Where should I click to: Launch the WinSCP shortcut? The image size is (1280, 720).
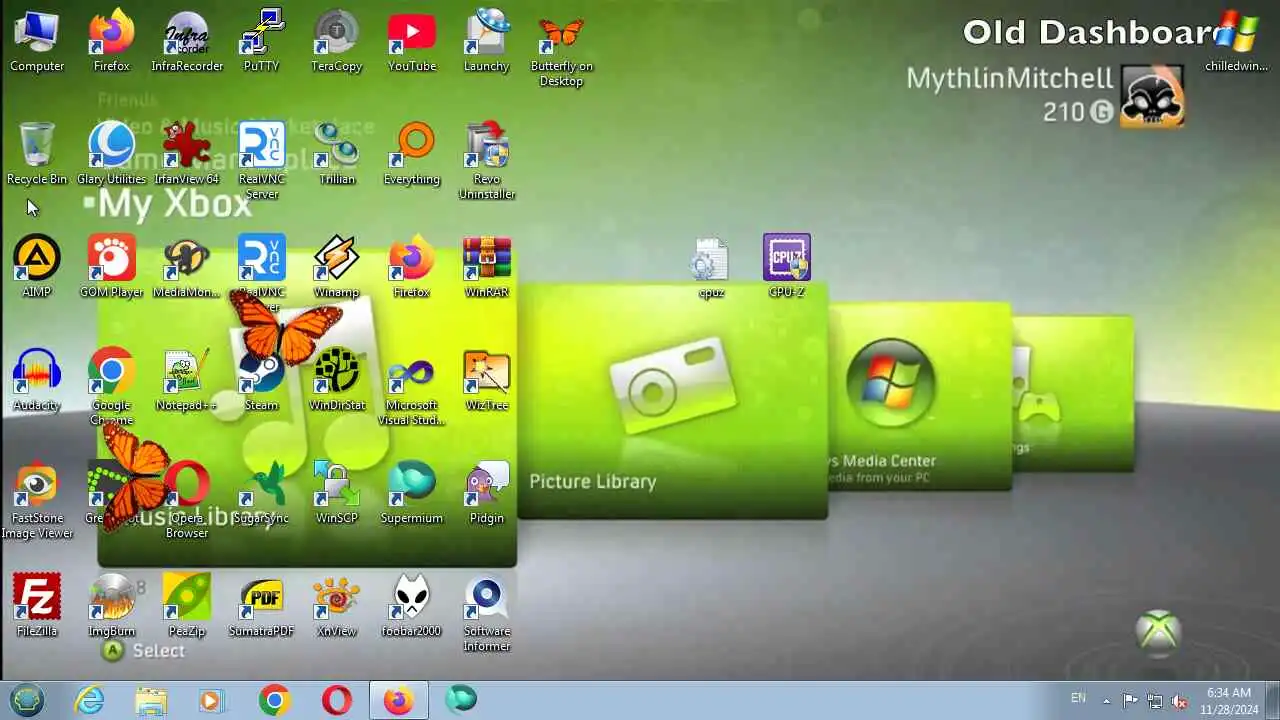(x=336, y=493)
